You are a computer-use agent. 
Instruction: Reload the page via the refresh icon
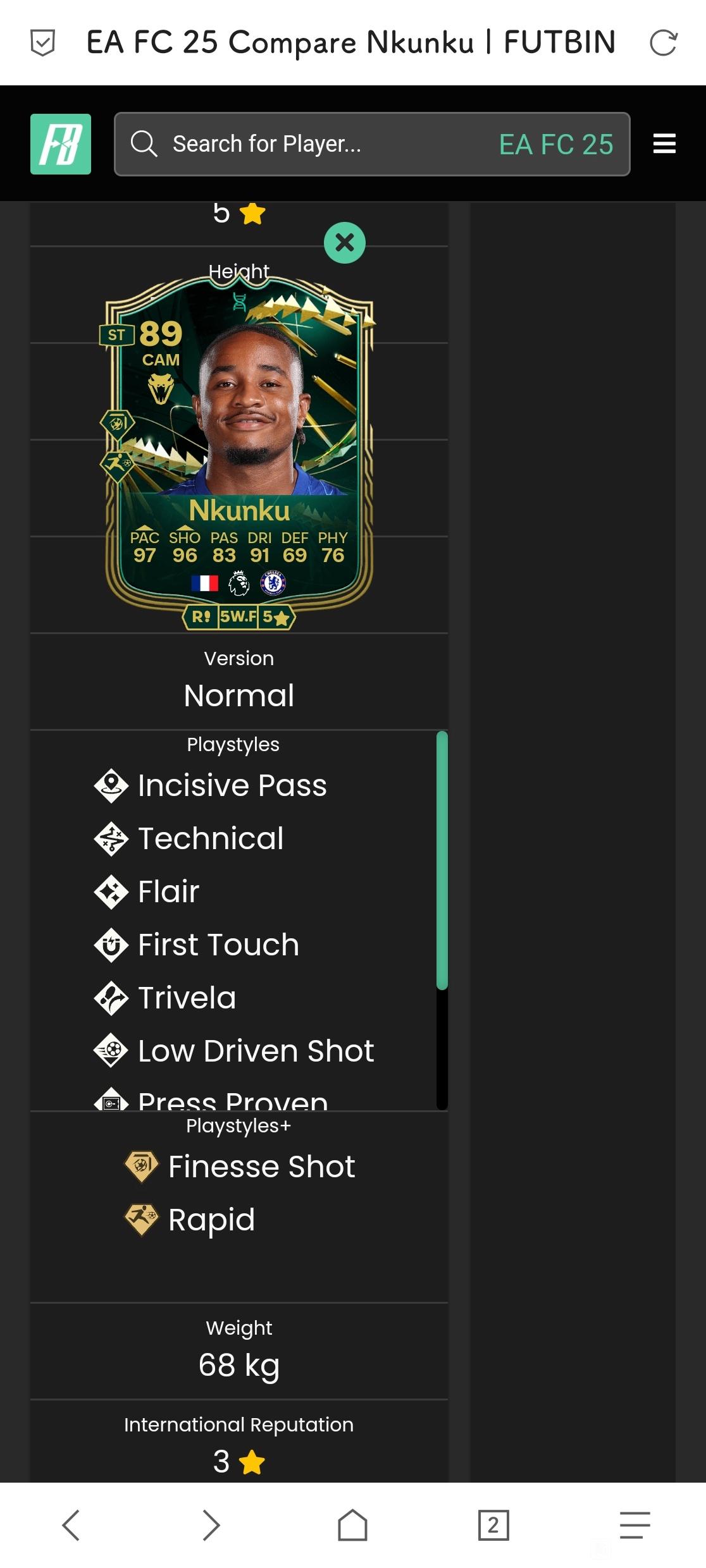pos(664,43)
